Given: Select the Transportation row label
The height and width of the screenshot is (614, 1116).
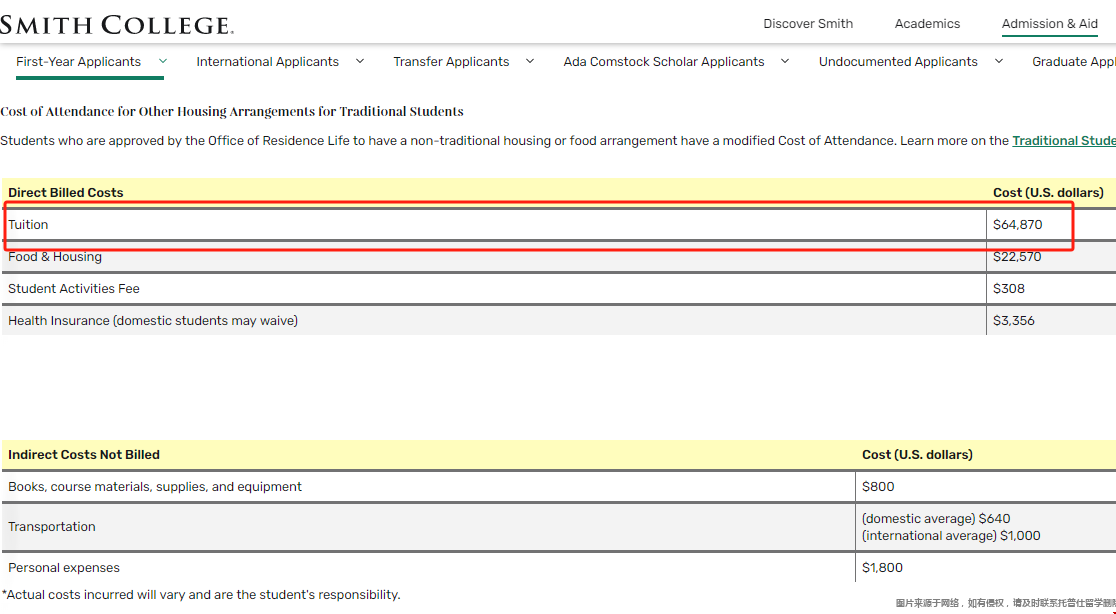Looking at the screenshot, I should coord(52,526).
